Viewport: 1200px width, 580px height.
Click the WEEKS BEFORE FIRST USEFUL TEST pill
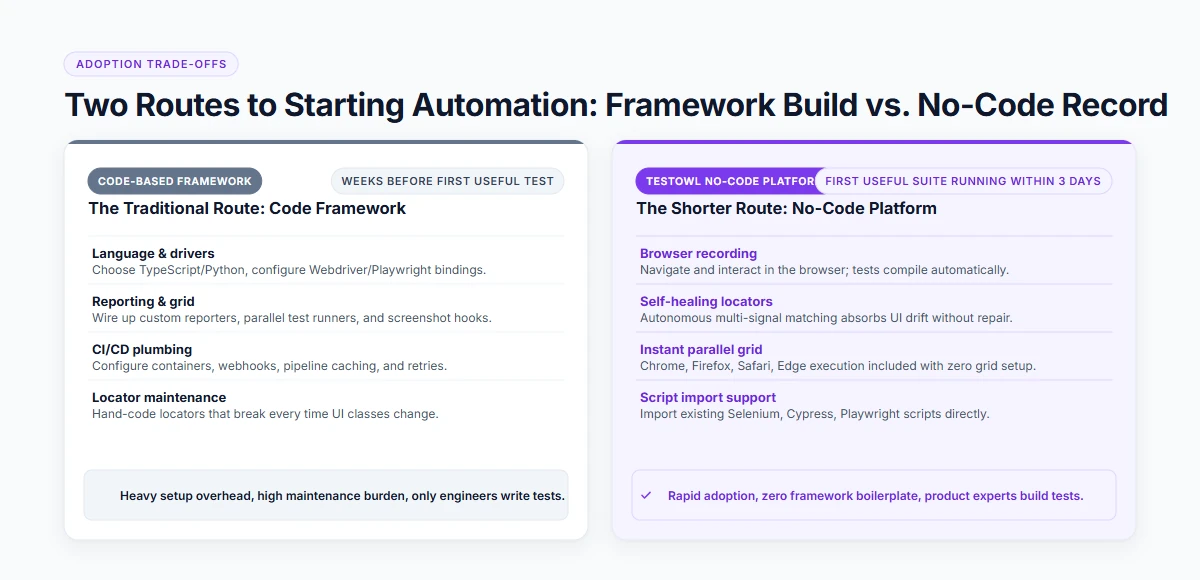(x=447, y=181)
